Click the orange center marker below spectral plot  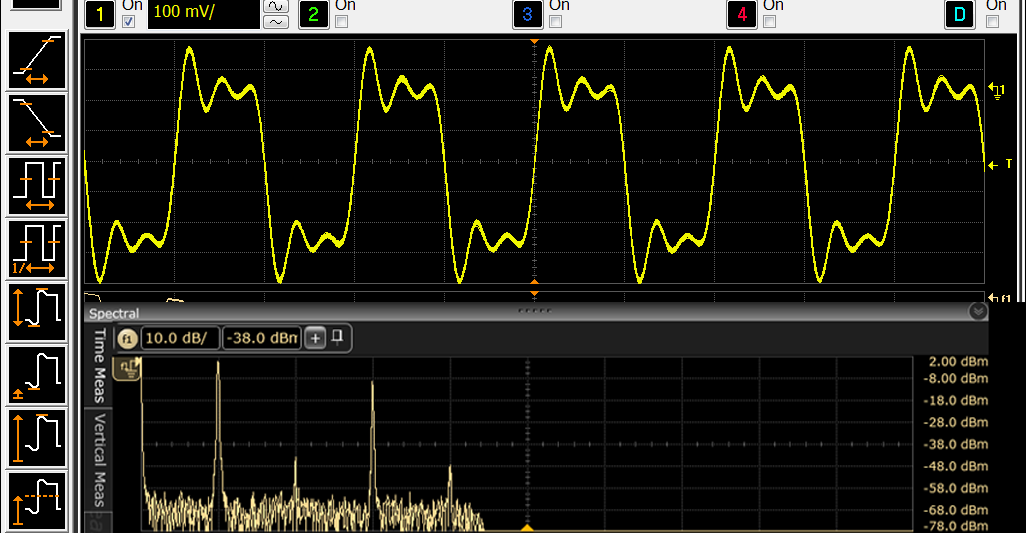[x=527, y=528]
